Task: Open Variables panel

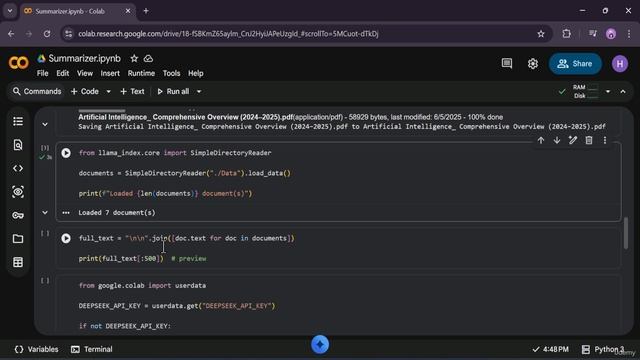Action: tap(36, 349)
